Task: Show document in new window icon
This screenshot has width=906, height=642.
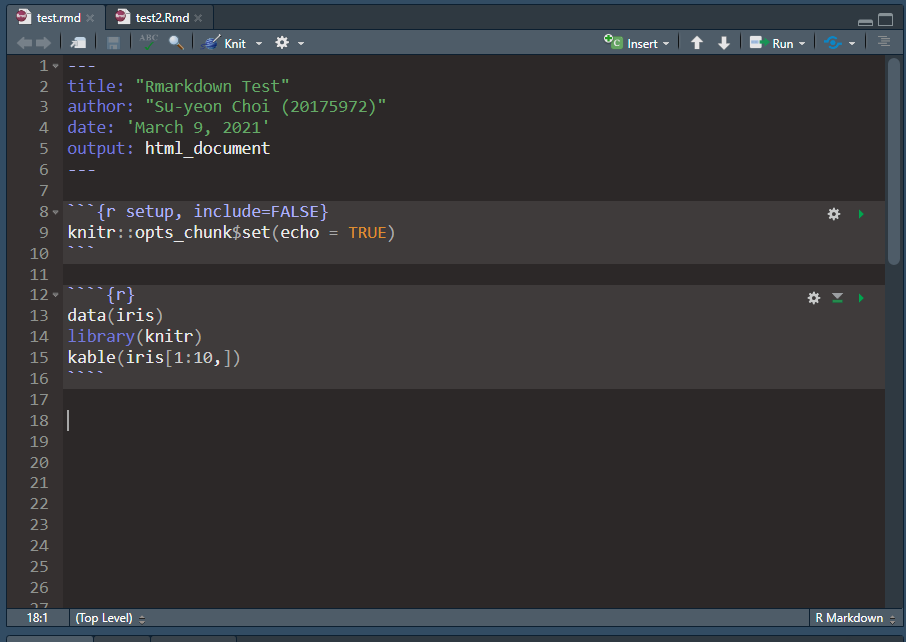Action: [x=78, y=43]
